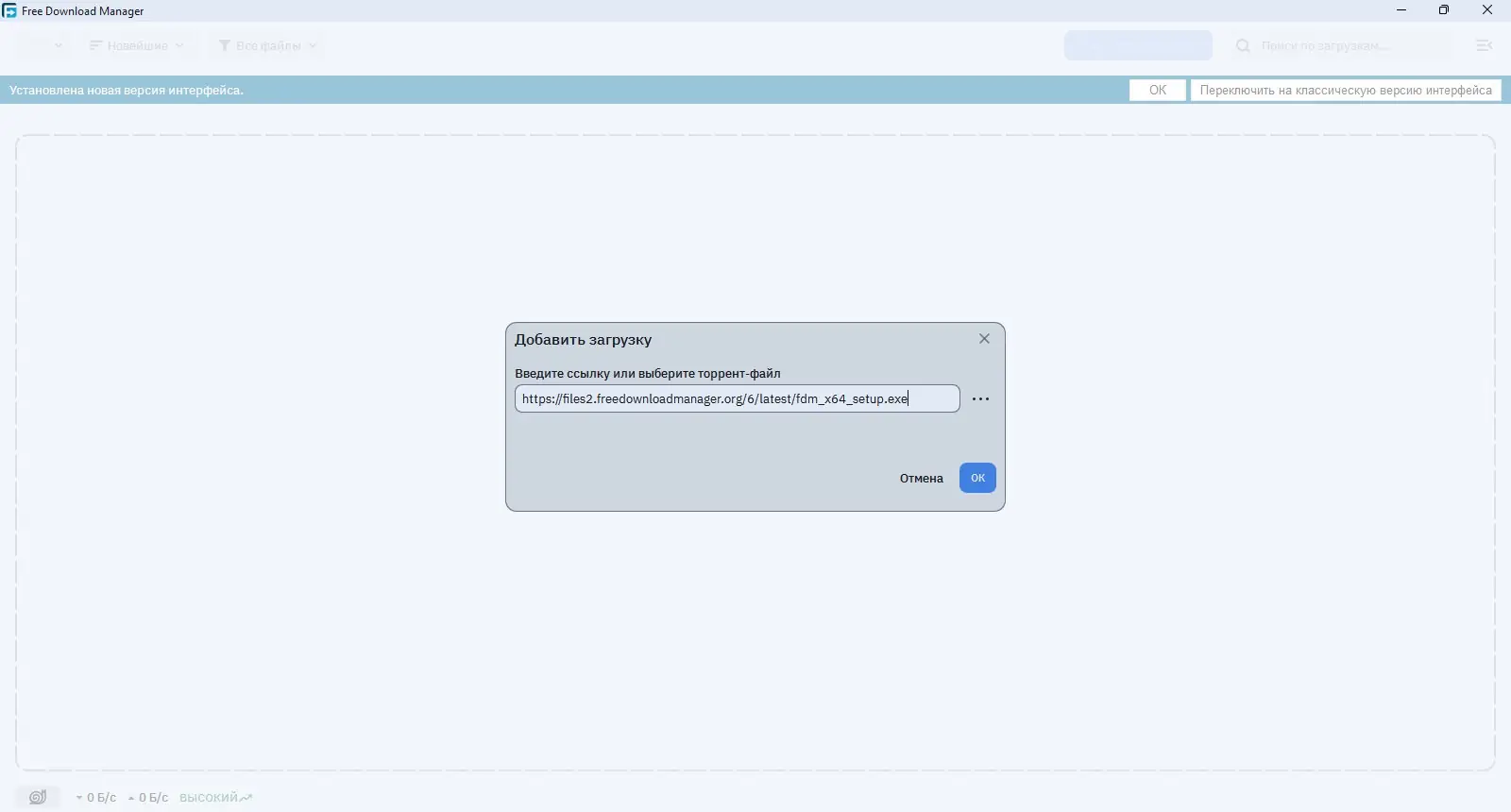Confirm the download with the blue OK button
1511x812 pixels.
click(x=977, y=478)
